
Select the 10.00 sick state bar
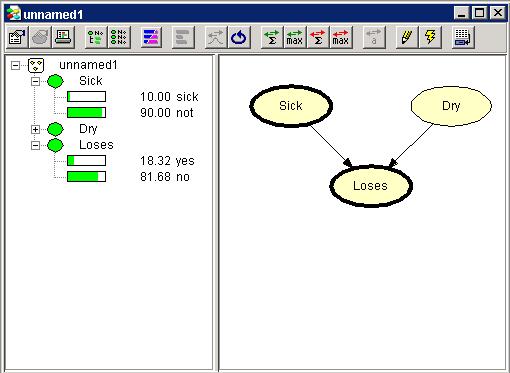86,97
